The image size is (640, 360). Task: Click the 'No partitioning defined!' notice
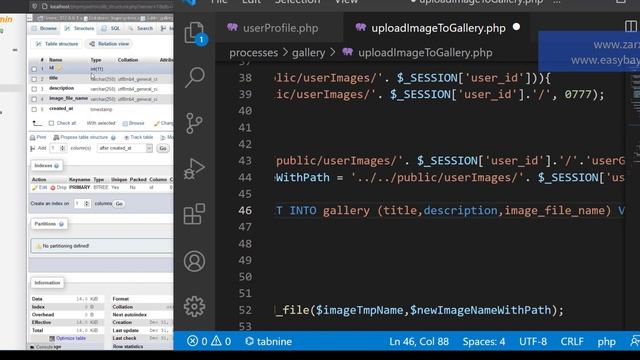click(102, 246)
